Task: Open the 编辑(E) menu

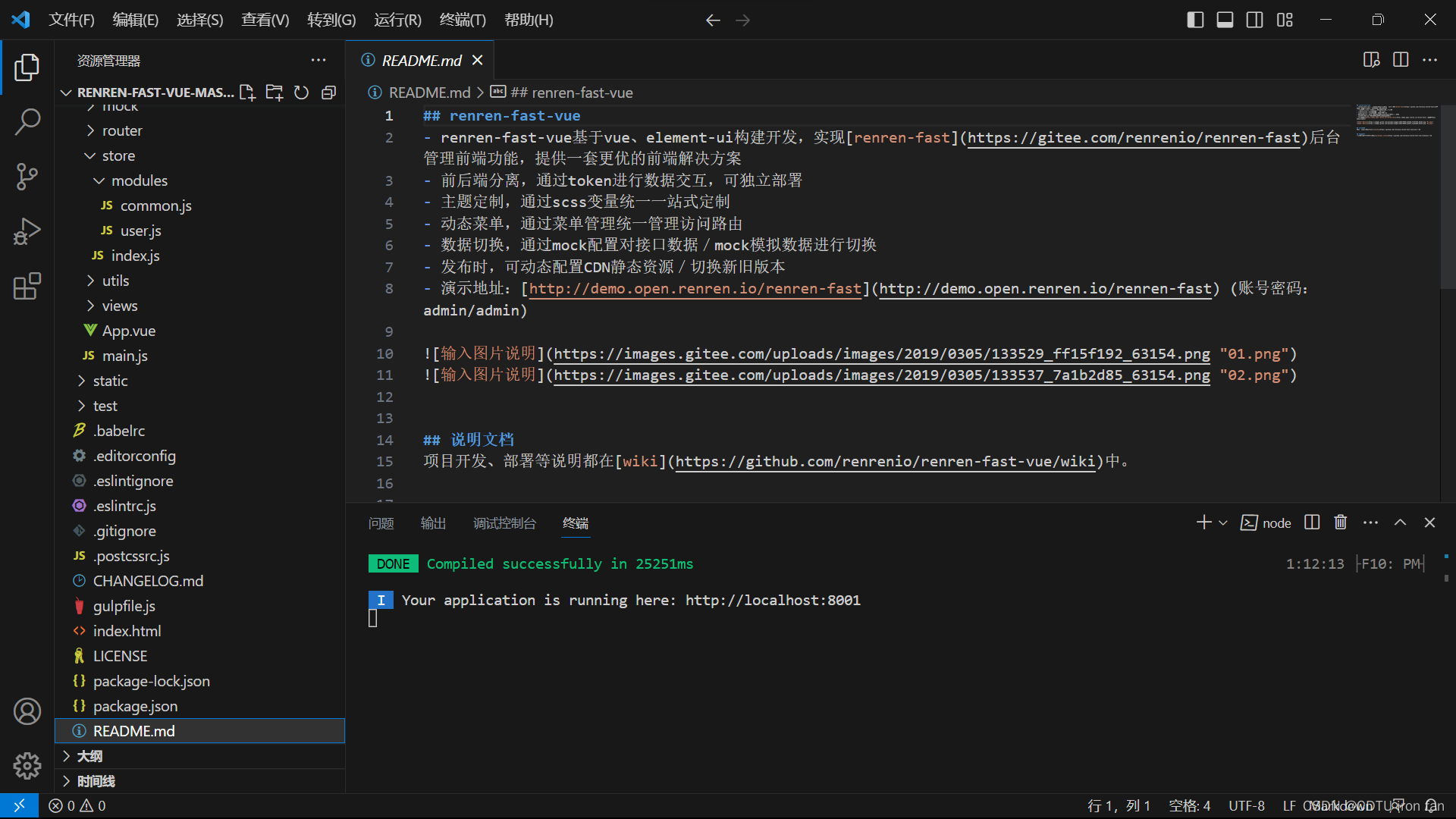Action: [136, 20]
